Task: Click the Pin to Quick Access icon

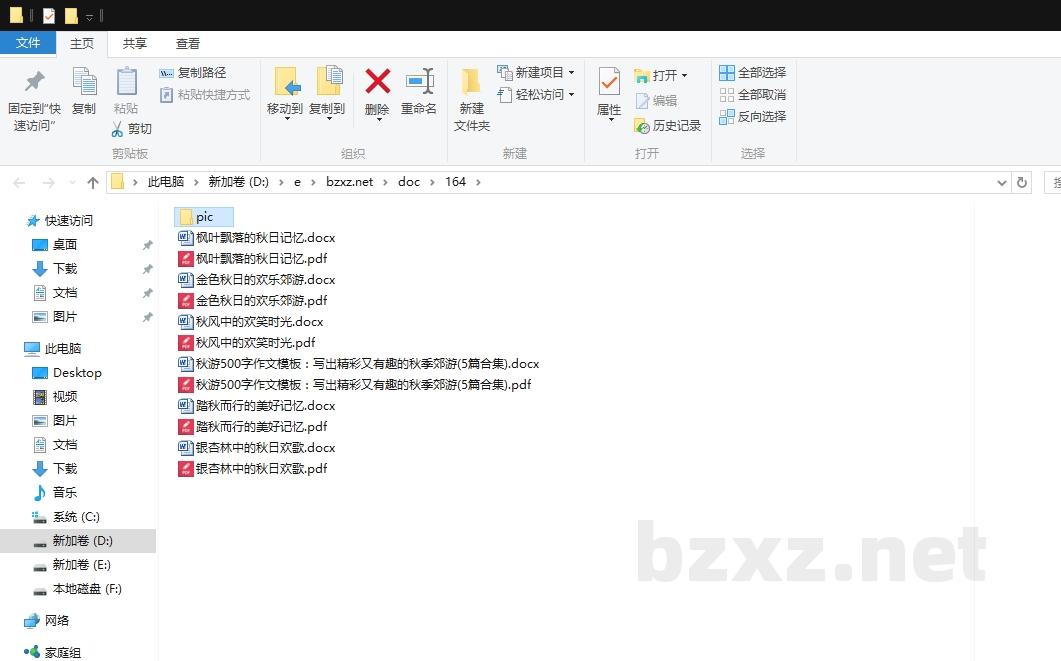Action: tap(35, 82)
